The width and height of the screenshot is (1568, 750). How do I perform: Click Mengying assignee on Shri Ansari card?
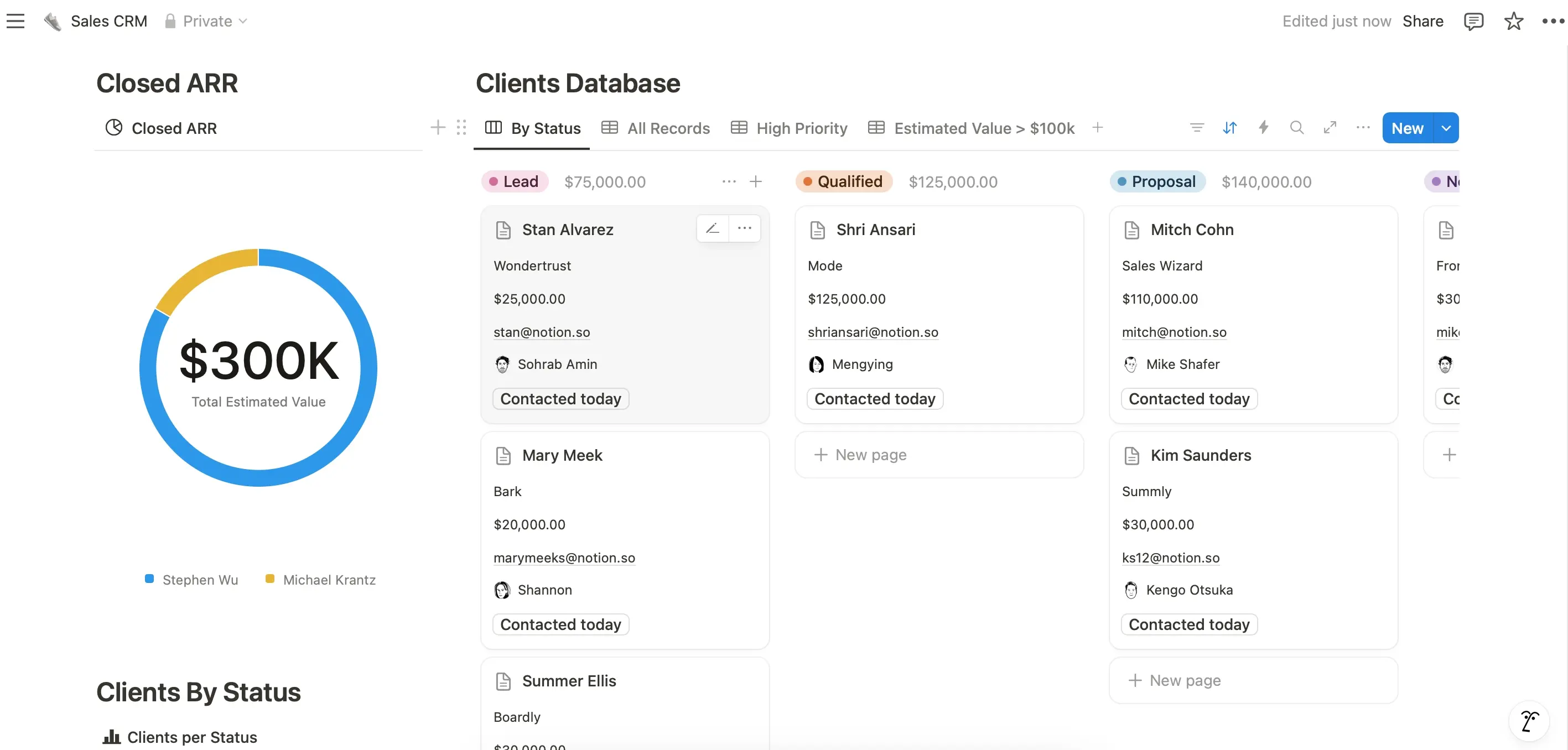[x=850, y=364]
